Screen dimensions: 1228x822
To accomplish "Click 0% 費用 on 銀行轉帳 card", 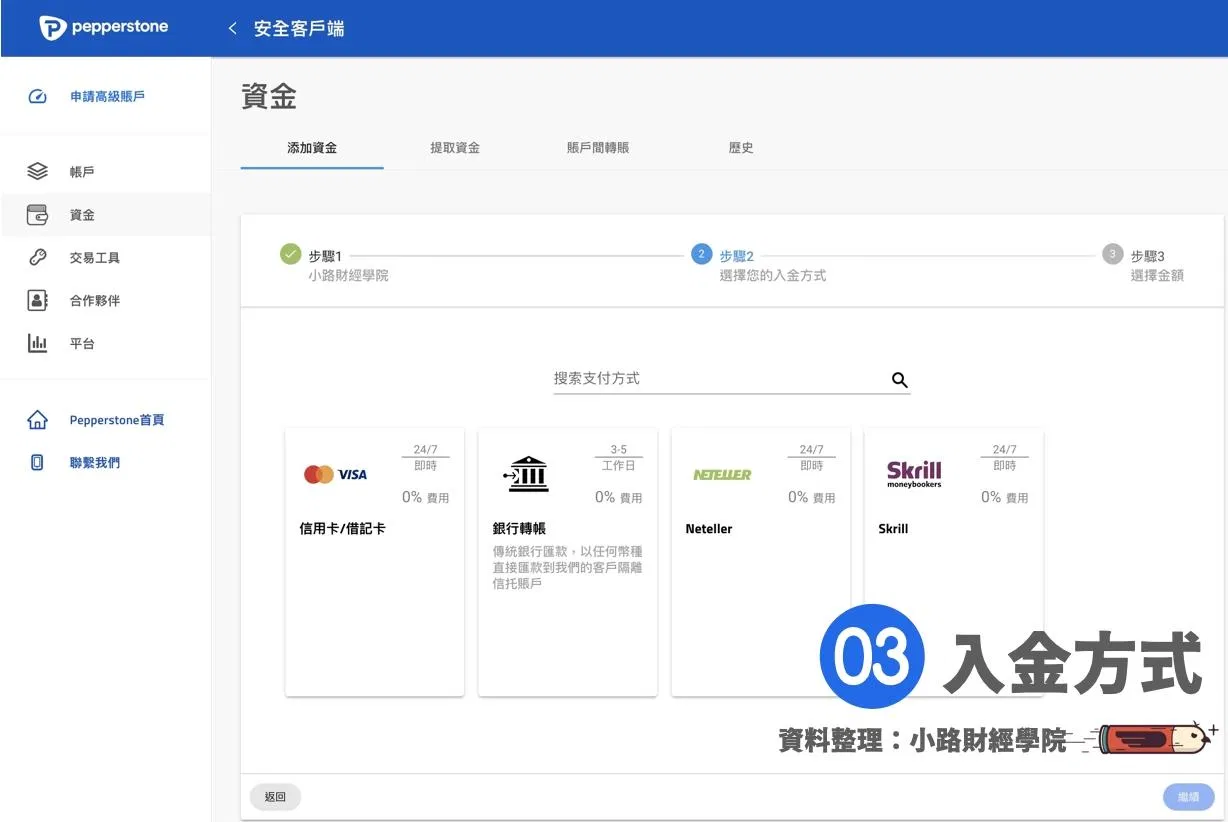I will pyautogui.click(x=618, y=497).
